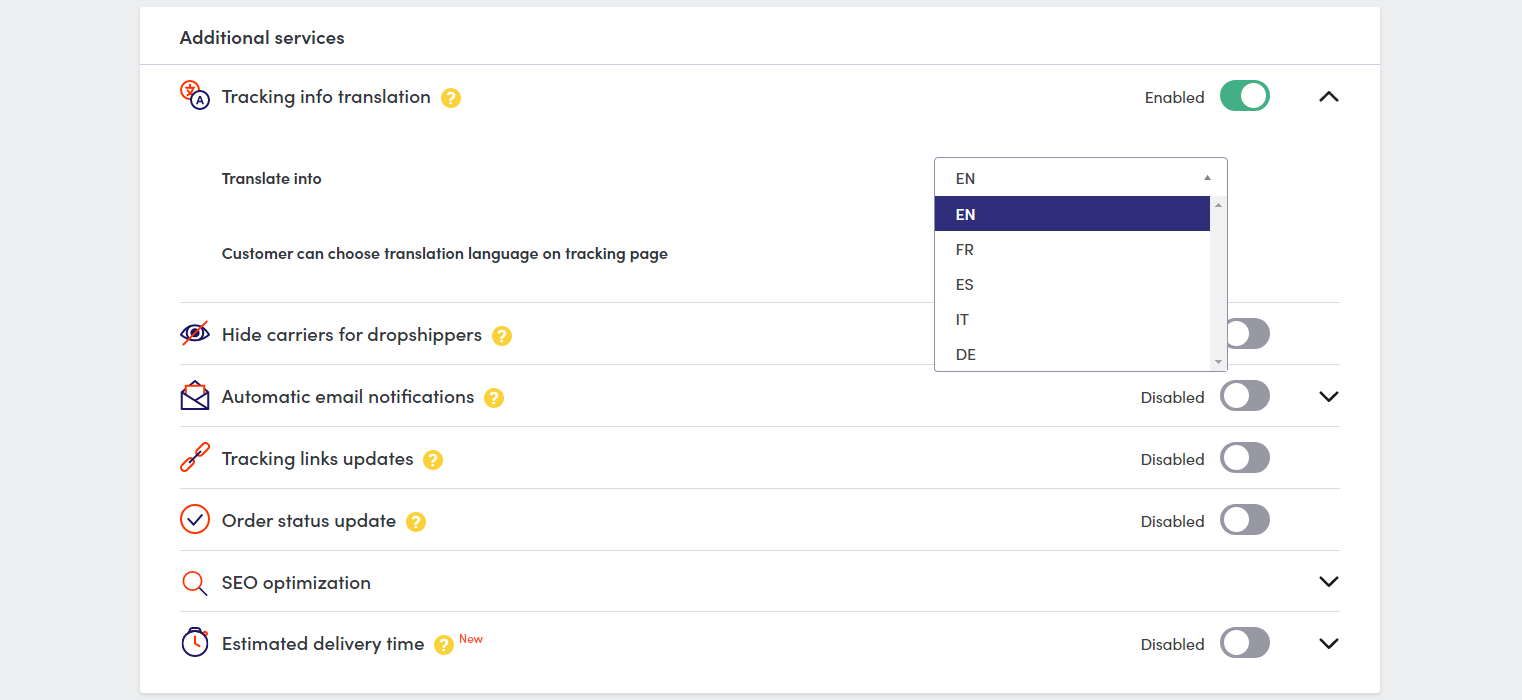The width and height of the screenshot is (1522, 700).
Task: Select IT in language list
Action: (x=1072, y=319)
